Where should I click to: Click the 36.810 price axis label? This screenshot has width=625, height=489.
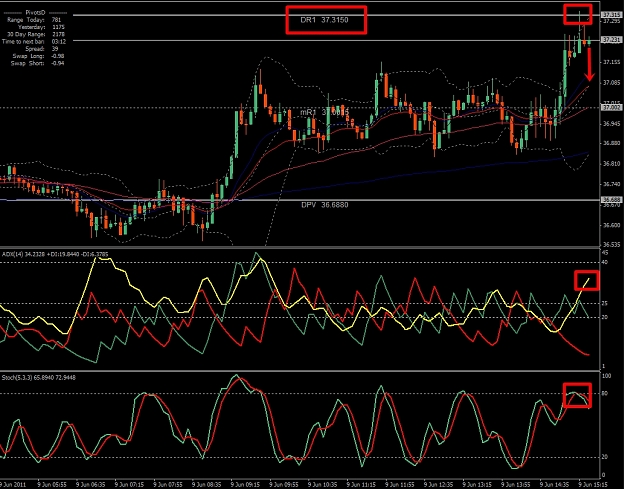tap(612, 164)
